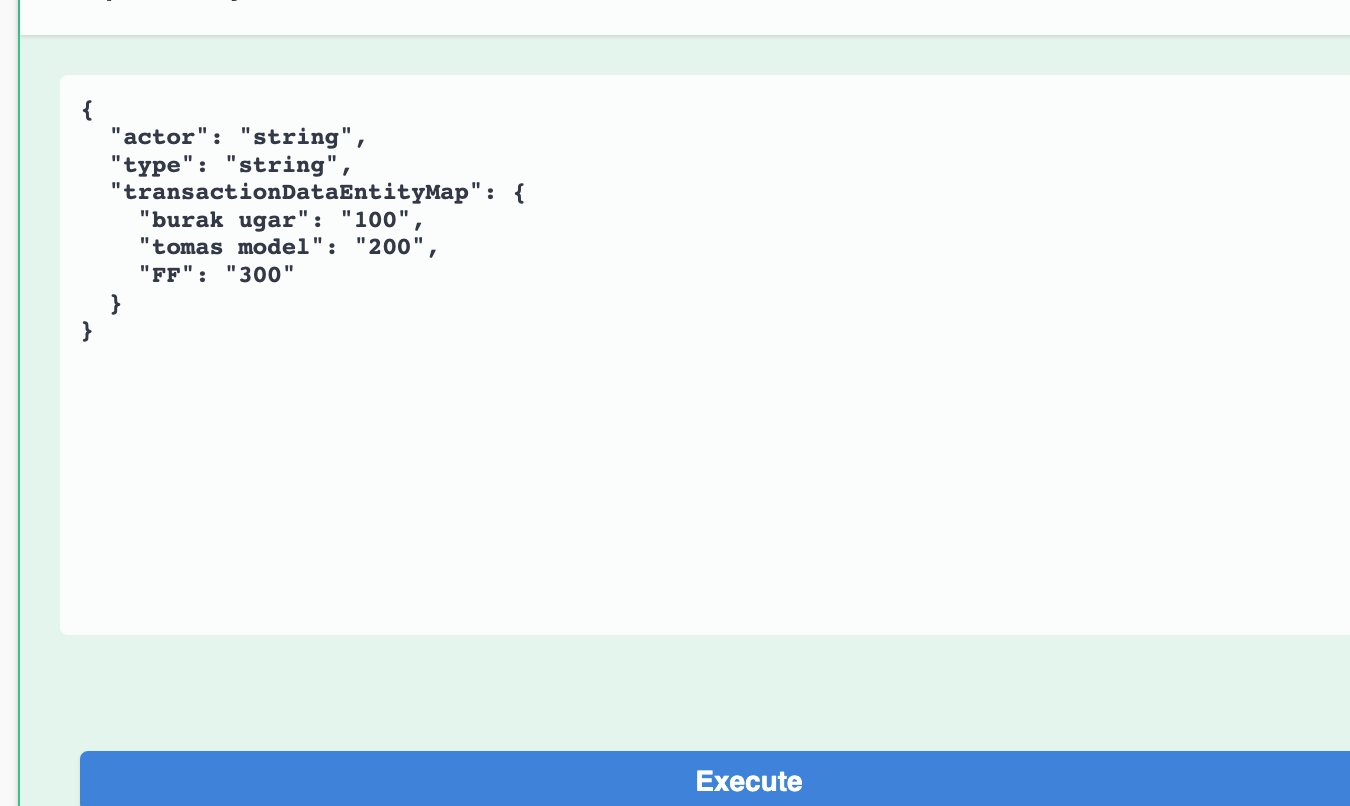Place cursor in the JSON request body editor
Viewport: 1350px width, 806px height.
pos(600,400)
